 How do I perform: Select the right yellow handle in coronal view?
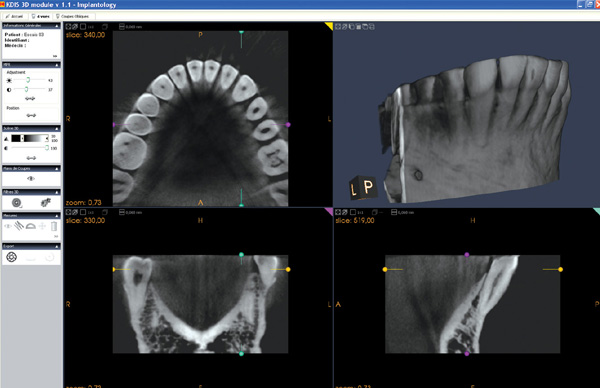(x=288, y=269)
